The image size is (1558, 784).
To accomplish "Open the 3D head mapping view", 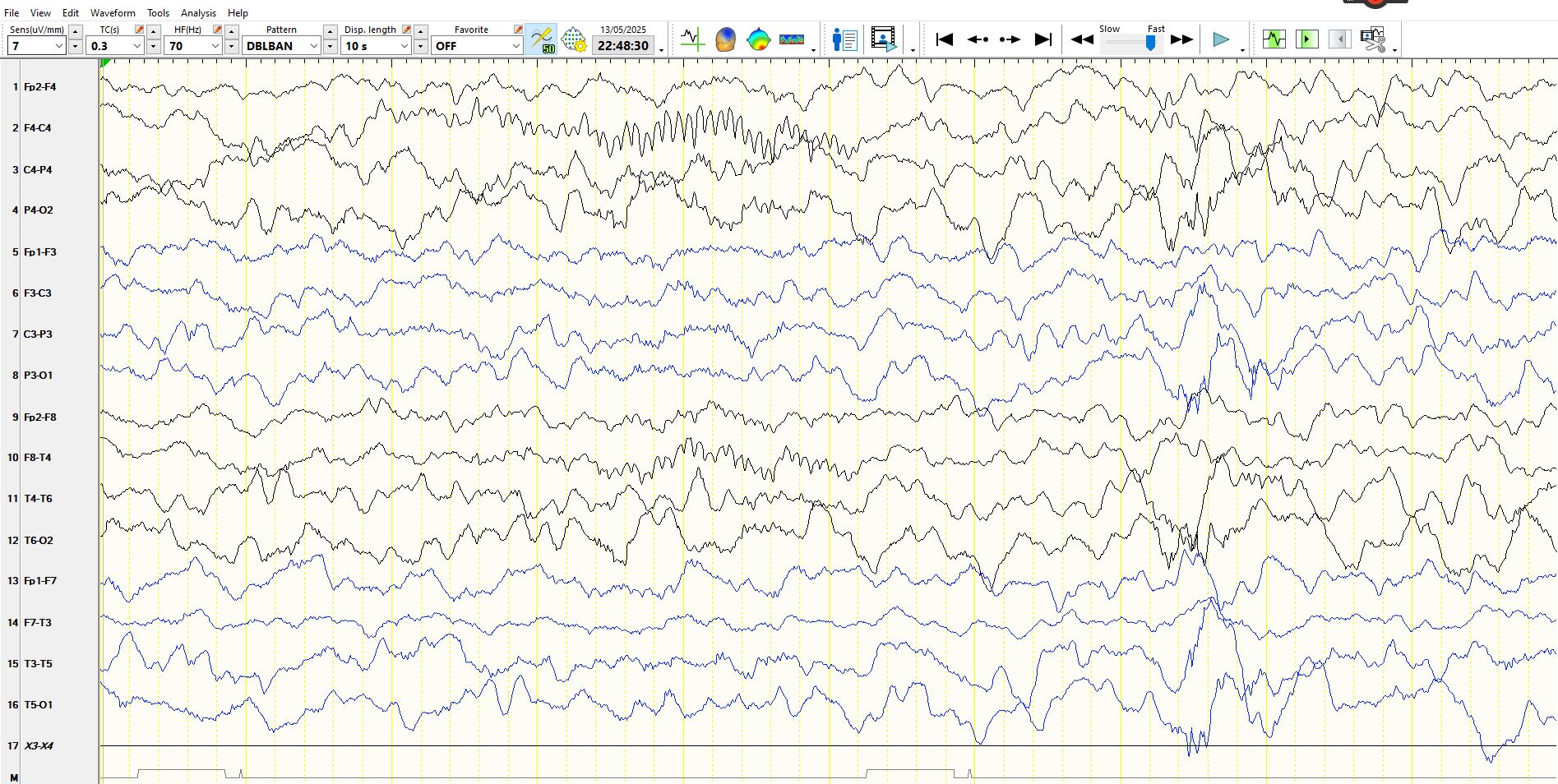I will tap(725, 39).
